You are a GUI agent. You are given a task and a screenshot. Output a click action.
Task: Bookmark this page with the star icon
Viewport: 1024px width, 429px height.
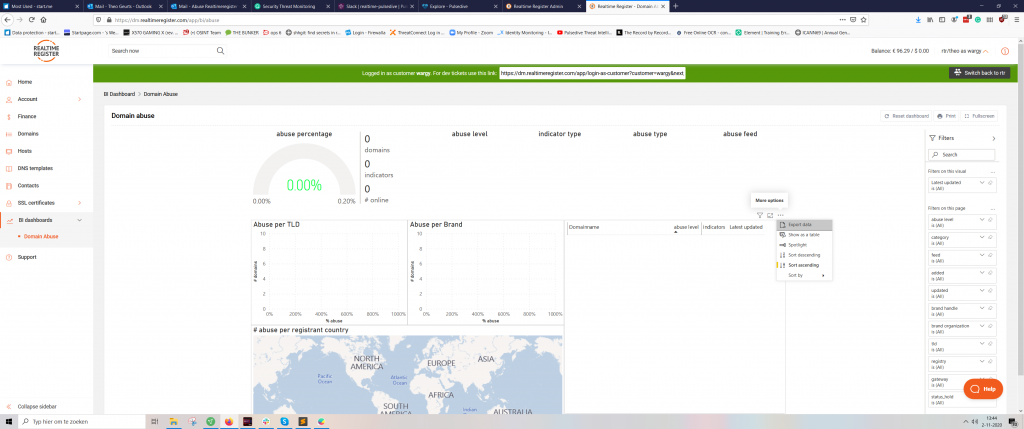(864, 20)
